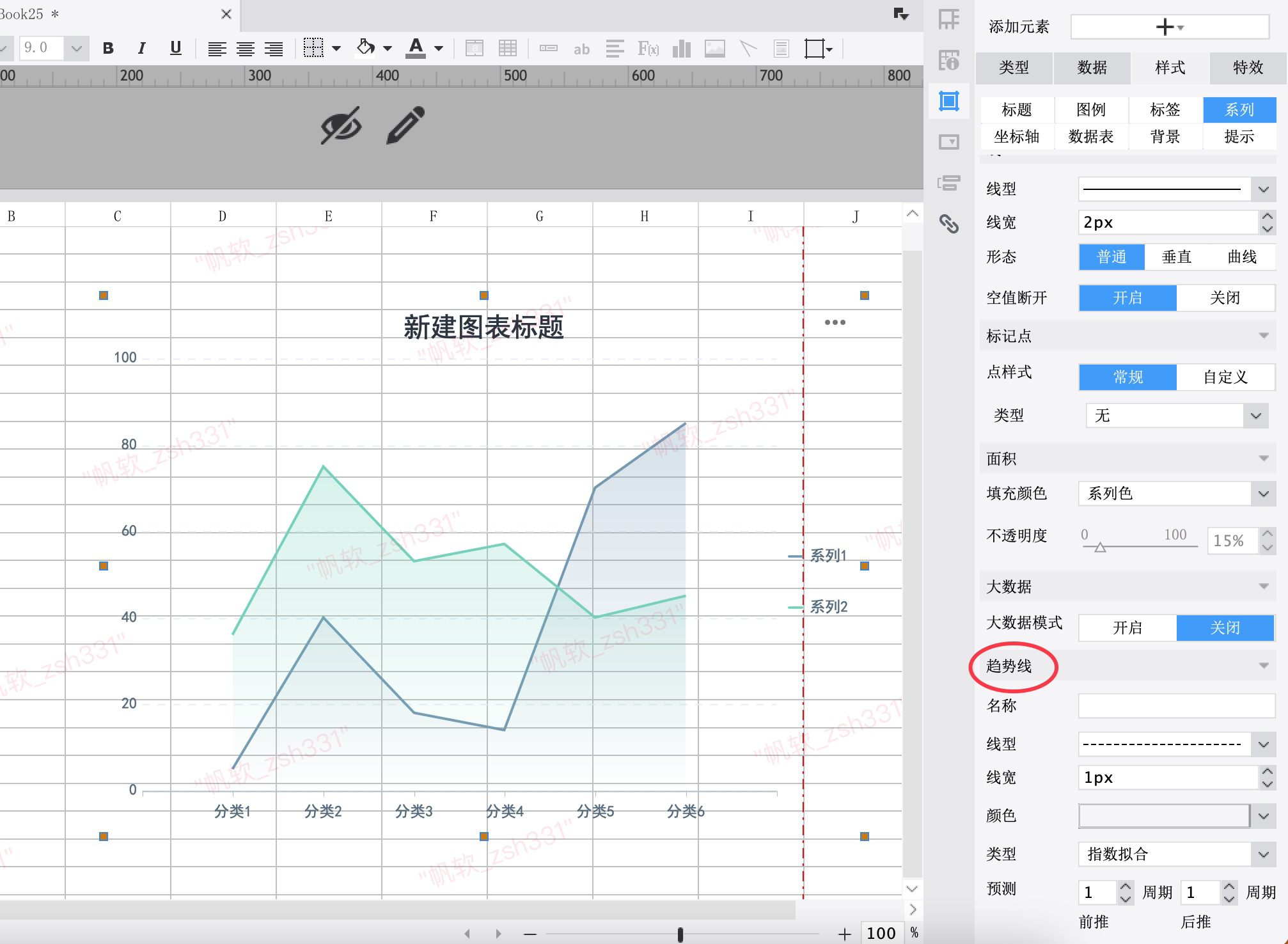Disable 大数据模式 with 关闭
Screen dimensions: 1288x944
tap(1225, 628)
